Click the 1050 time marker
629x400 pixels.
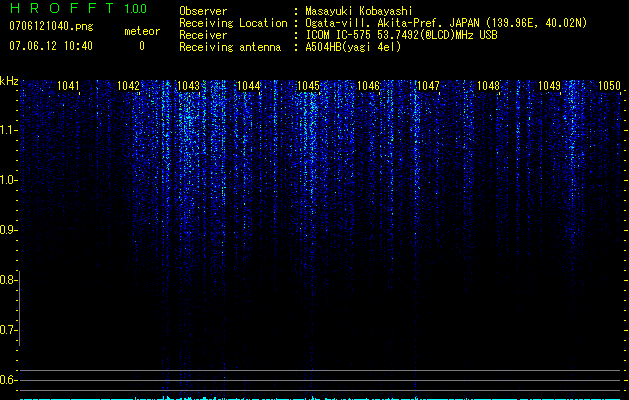pyautogui.click(x=609, y=85)
